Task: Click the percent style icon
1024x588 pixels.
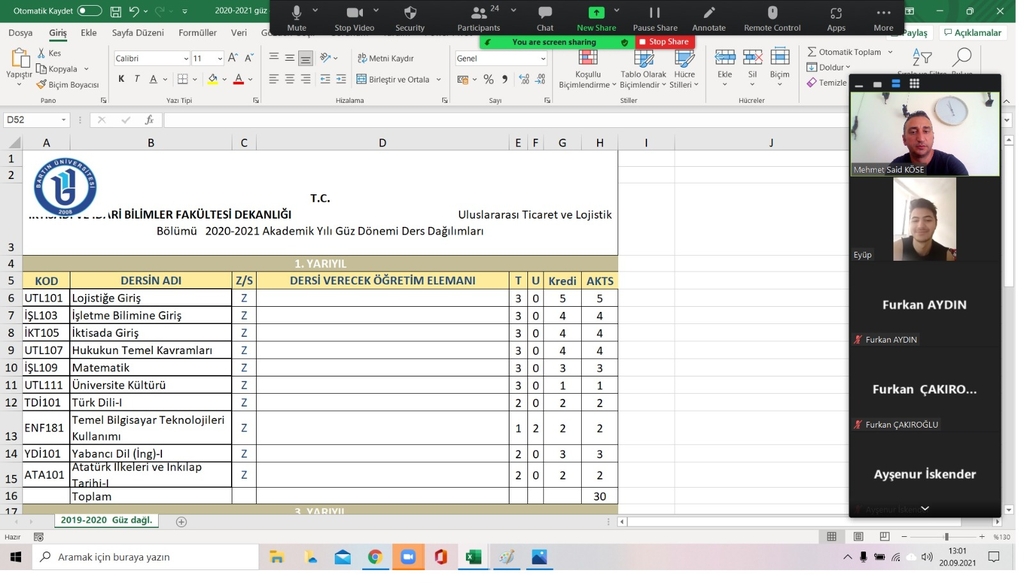Action: (488, 80)
